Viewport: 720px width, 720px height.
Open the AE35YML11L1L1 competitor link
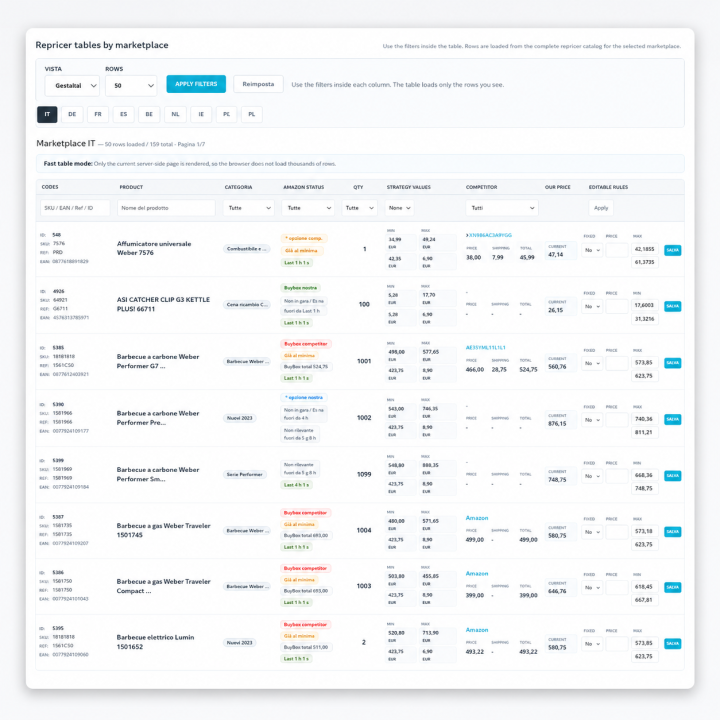click(485, 348)
